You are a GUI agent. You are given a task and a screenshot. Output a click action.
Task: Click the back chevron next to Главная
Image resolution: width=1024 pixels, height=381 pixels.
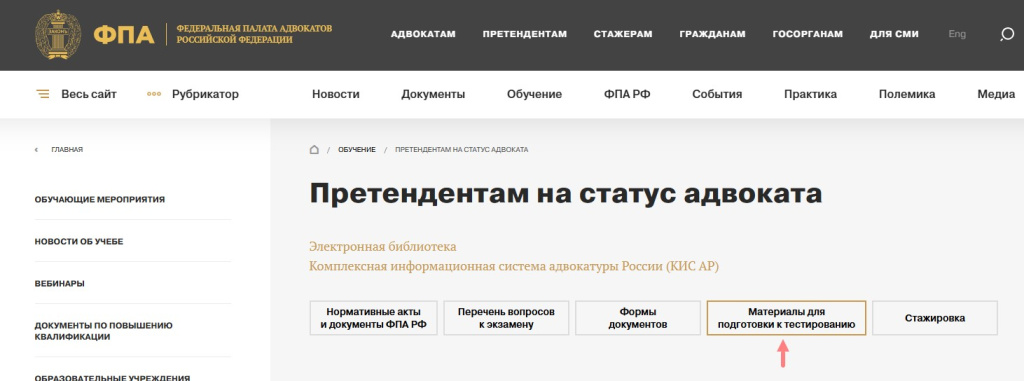tap(37, 150)
